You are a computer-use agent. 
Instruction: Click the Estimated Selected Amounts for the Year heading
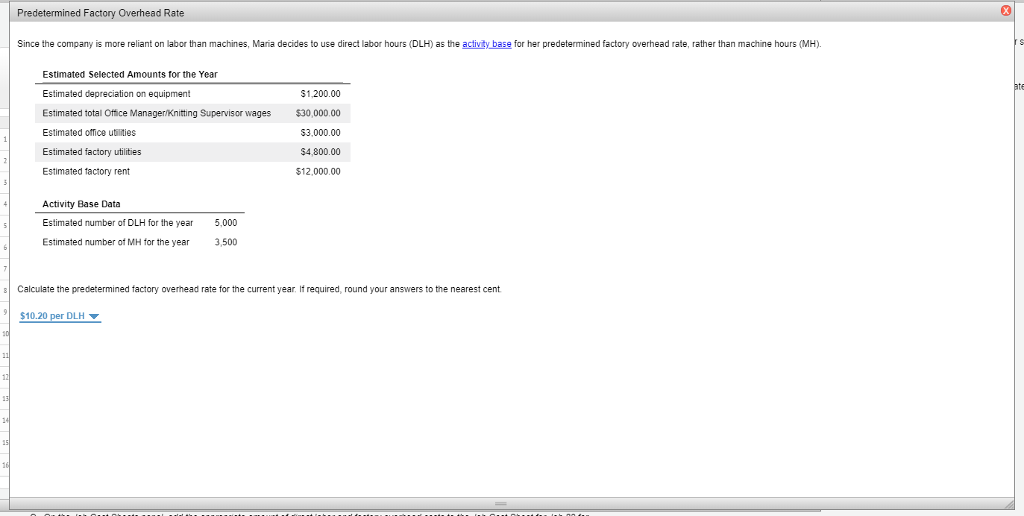[x=130, y=74]
